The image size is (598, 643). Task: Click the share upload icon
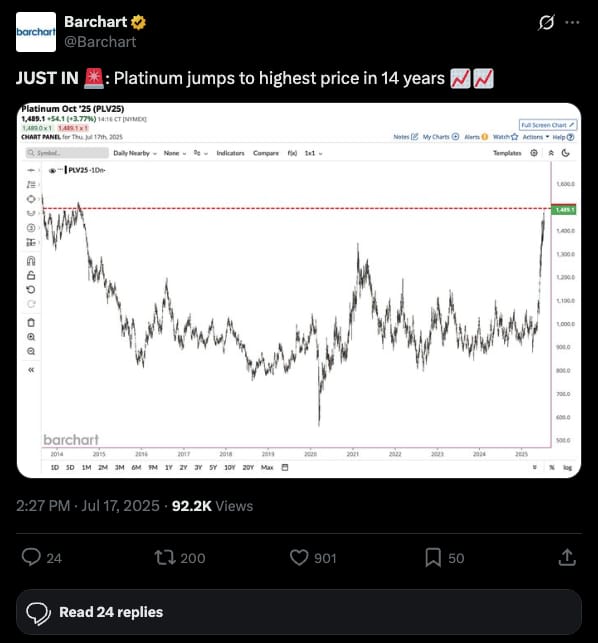point(567,557)
